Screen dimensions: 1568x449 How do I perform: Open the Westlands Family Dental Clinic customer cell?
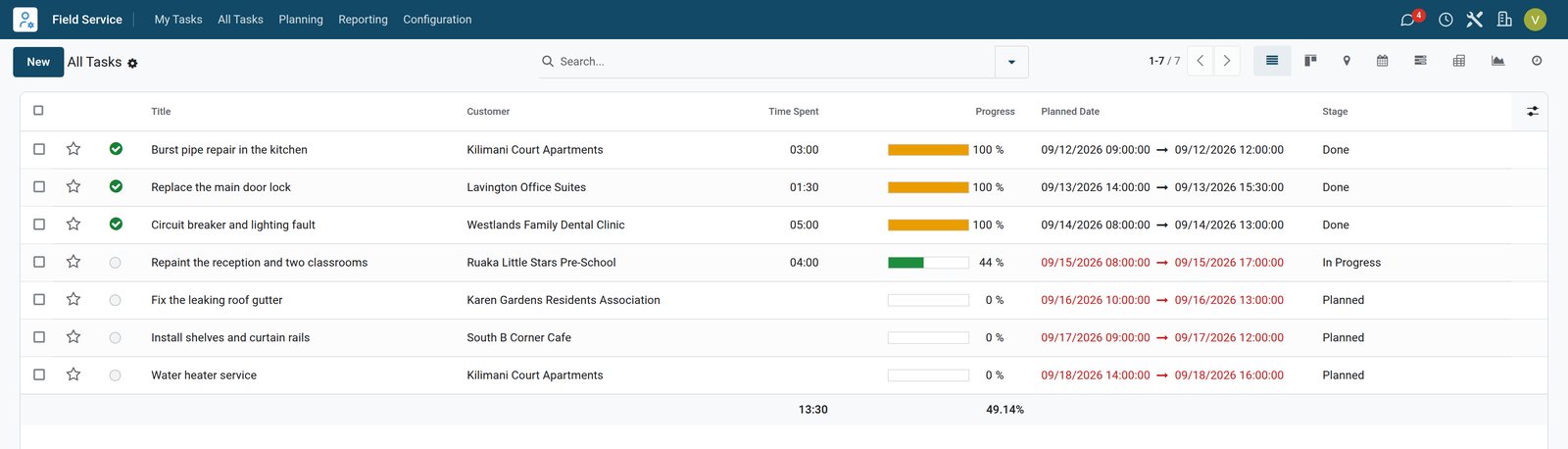[x=546, y=224]
